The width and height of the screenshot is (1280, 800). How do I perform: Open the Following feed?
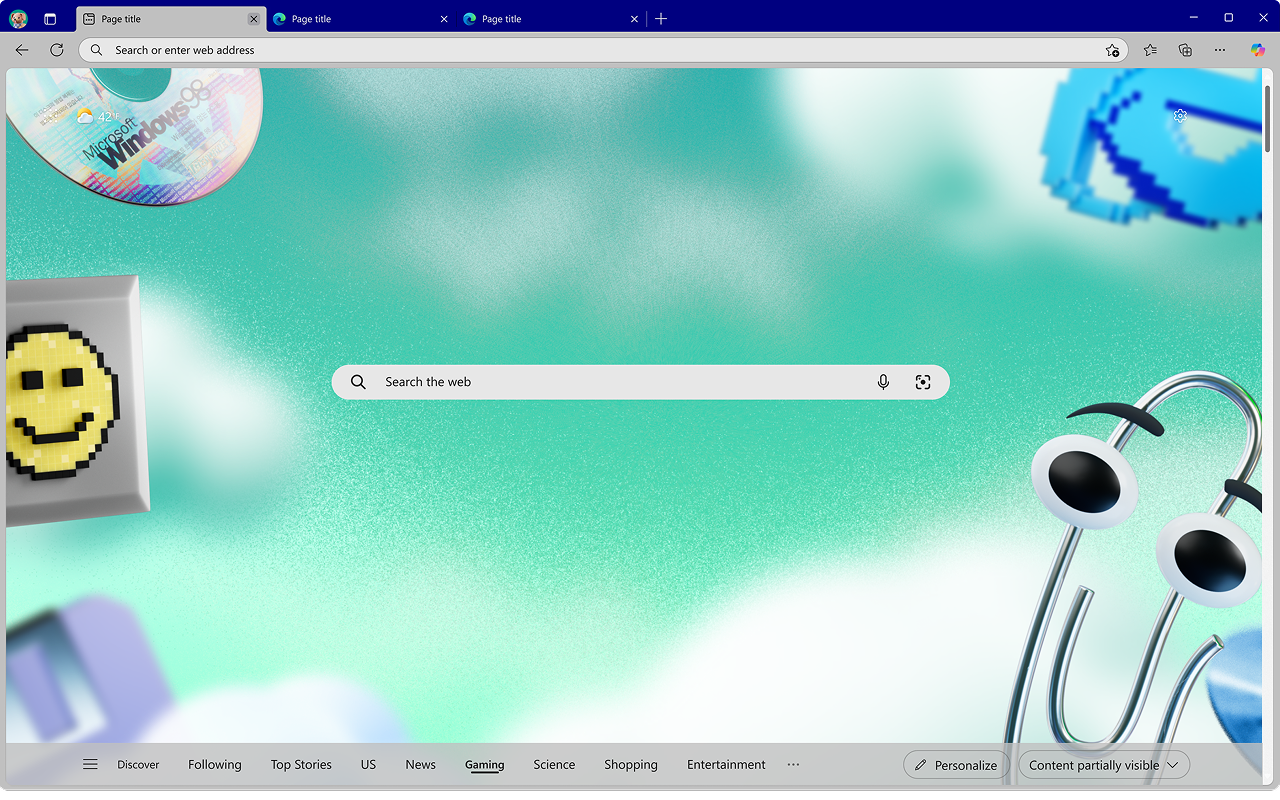pos(215,765)
